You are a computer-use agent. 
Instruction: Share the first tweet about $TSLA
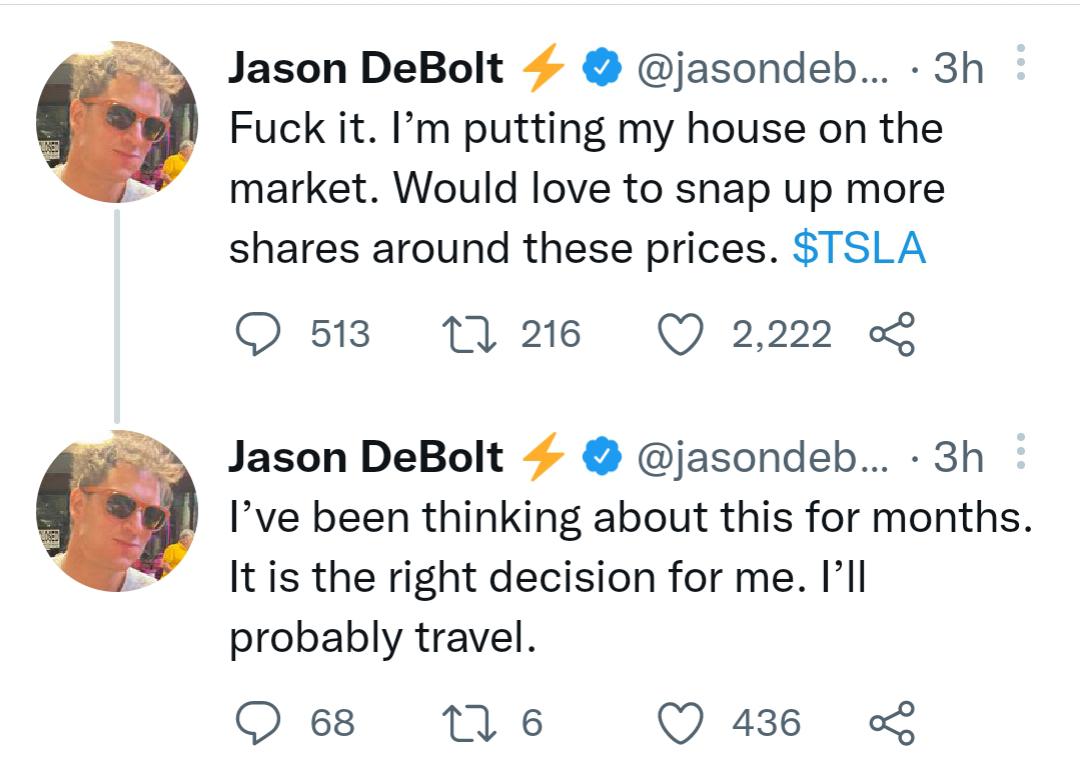[892, 335]
